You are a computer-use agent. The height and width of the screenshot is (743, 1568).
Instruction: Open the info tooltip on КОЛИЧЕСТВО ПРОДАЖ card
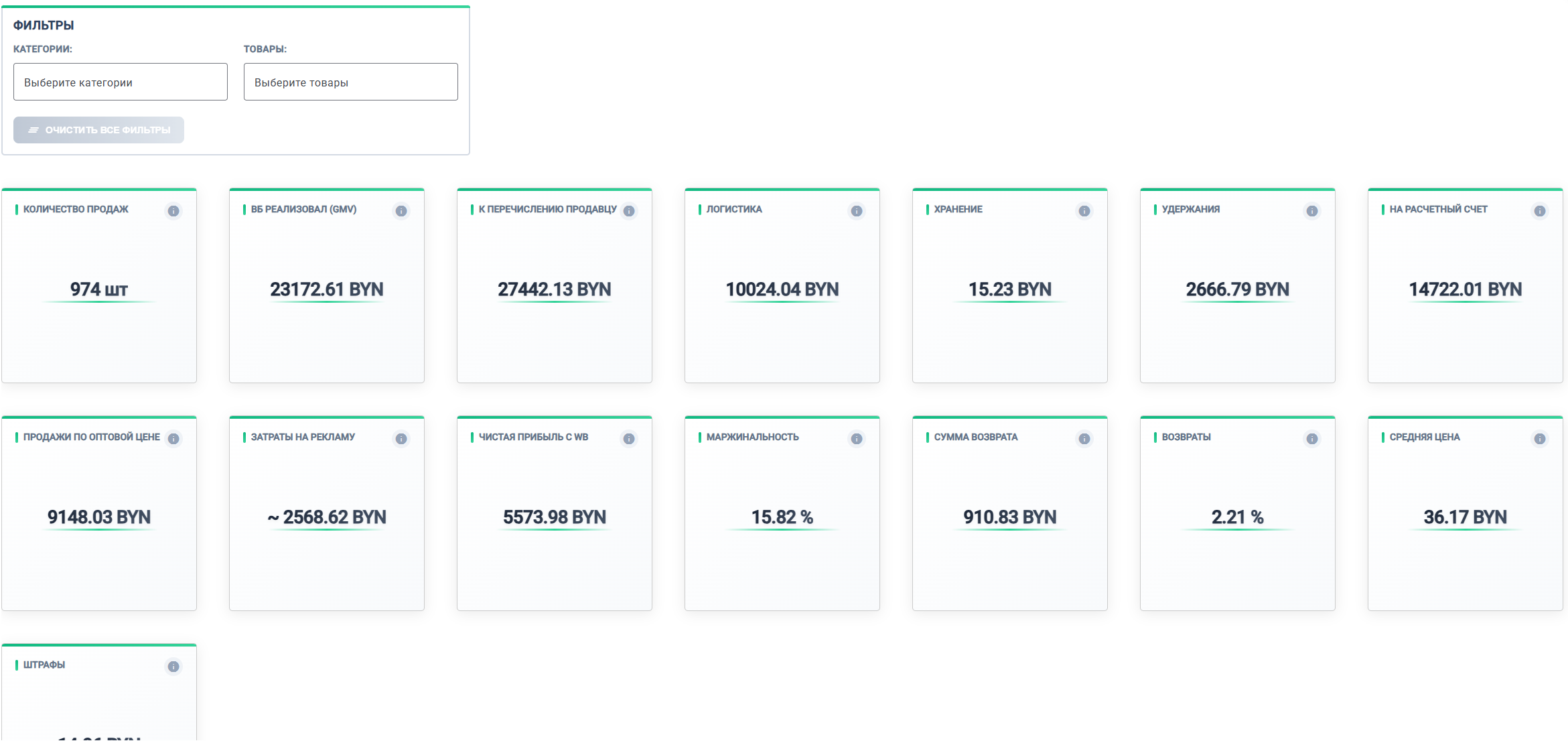(x=174, y=211)
